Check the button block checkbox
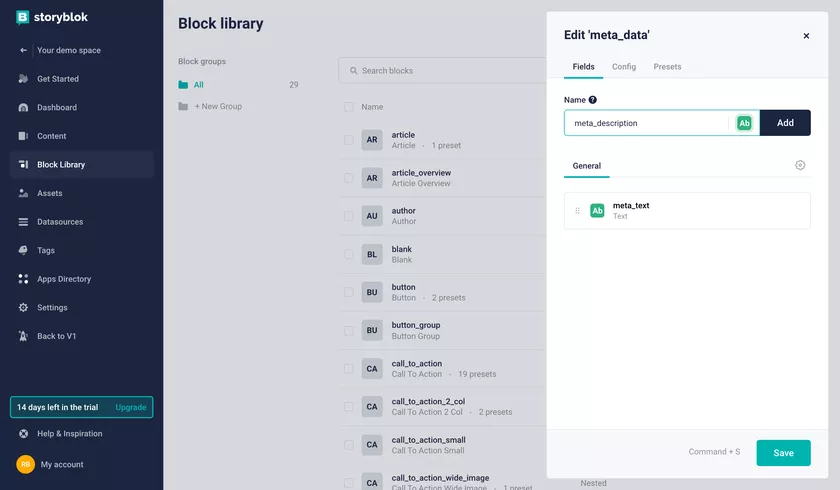Screen dimensions: 840x490 click(349, 292)
